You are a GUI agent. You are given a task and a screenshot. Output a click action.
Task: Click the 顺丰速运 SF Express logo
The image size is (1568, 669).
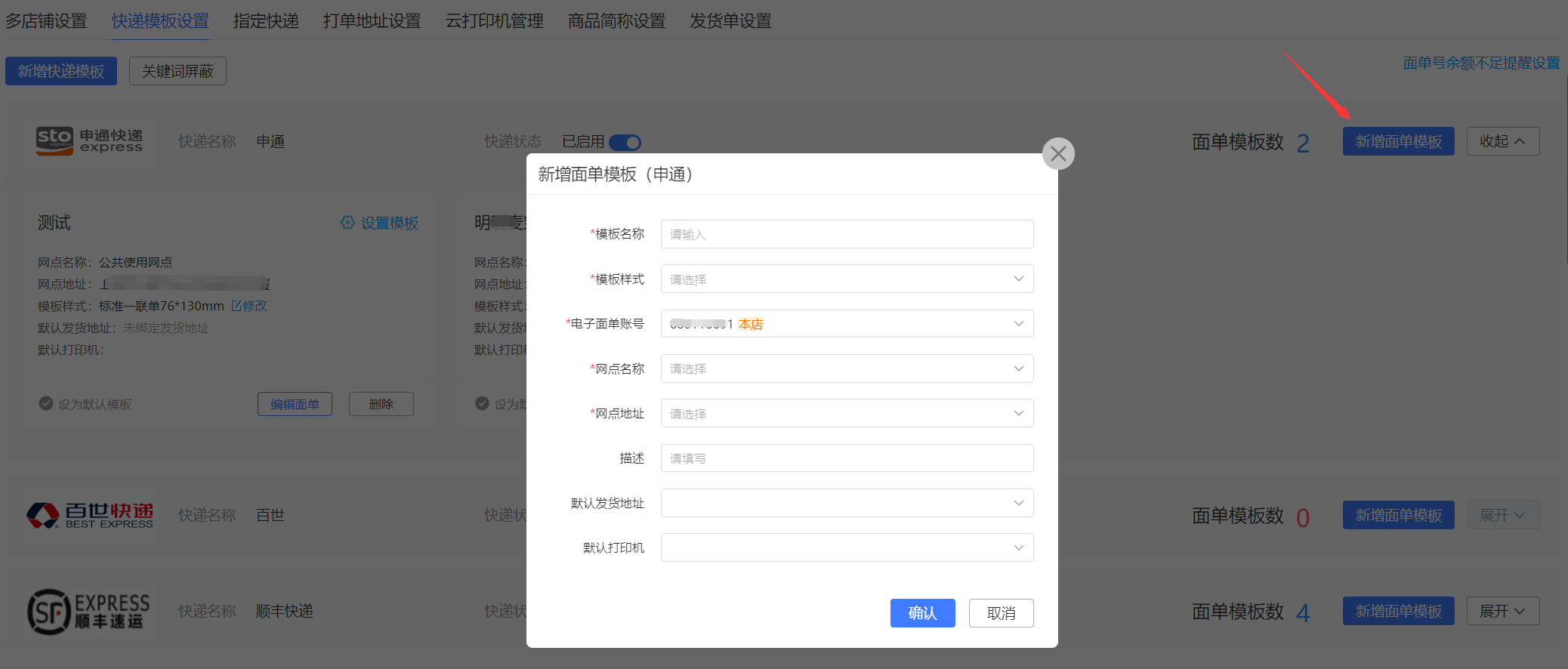click(x=89, y=611)
